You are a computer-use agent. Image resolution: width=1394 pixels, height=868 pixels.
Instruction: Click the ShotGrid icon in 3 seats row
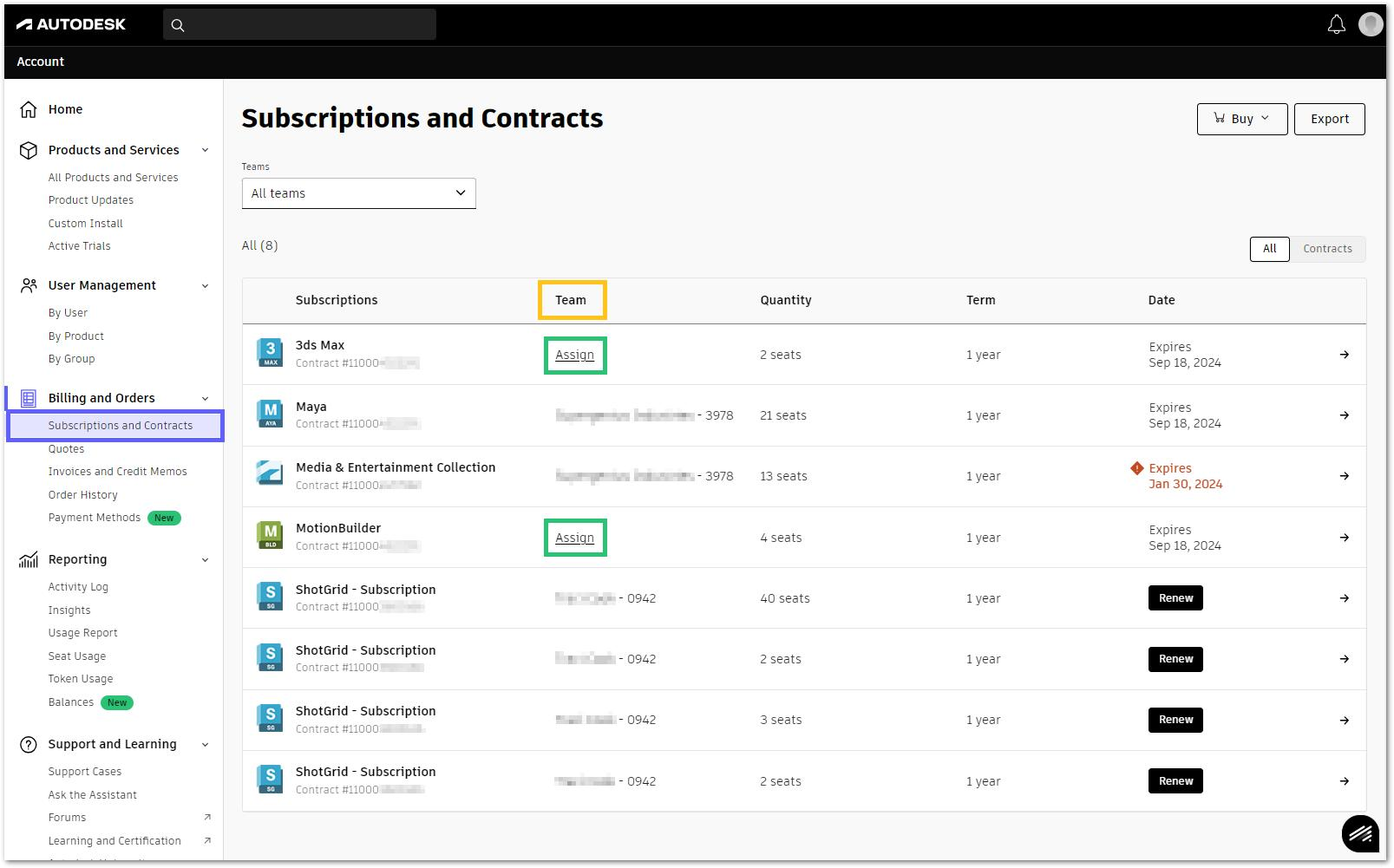click(x=270, y=718)
